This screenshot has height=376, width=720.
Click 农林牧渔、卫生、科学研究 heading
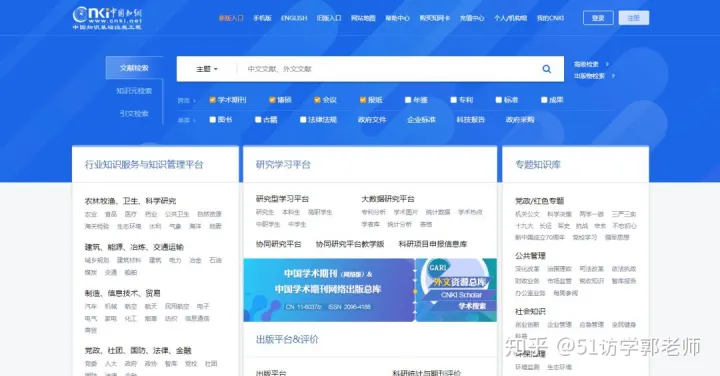pos(130,201)
